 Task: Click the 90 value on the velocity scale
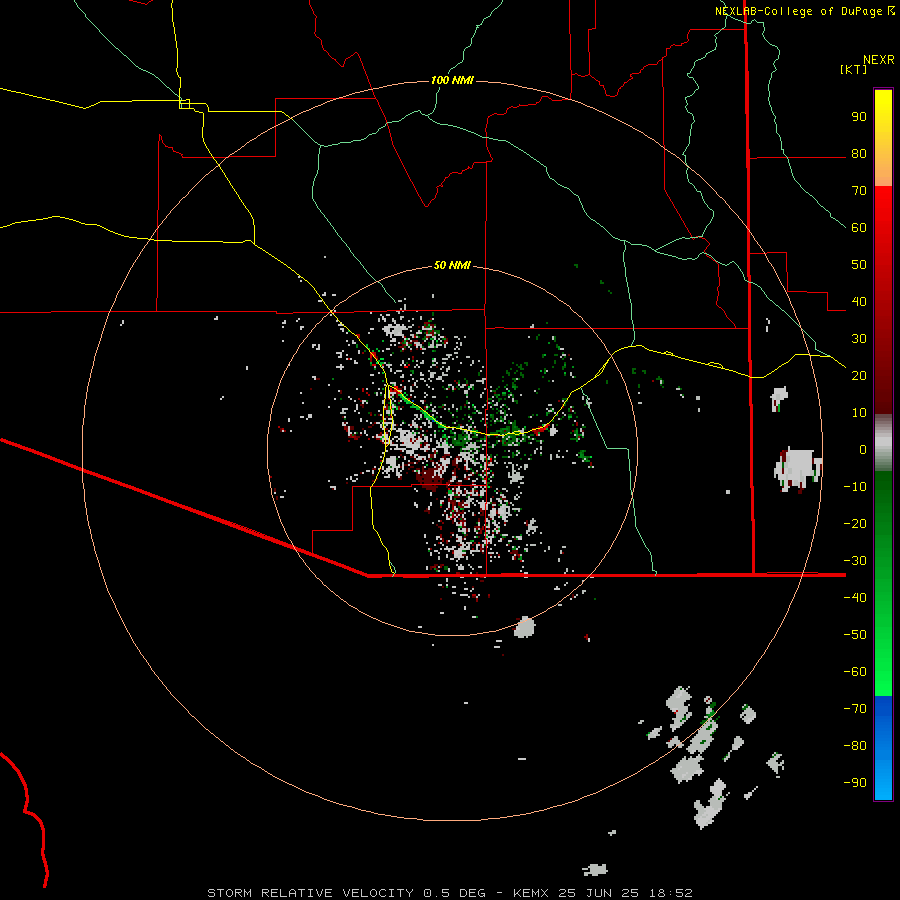[859, 117]
